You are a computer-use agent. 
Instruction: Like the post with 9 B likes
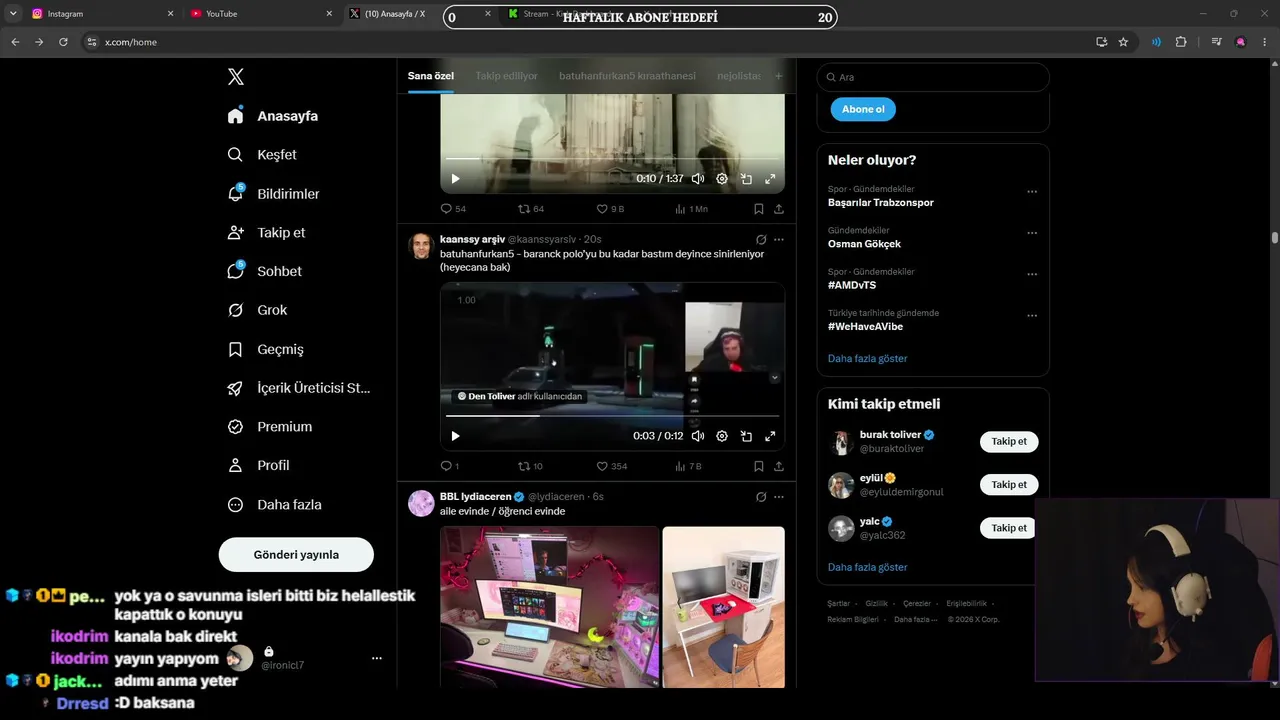[x=610, y=209]
